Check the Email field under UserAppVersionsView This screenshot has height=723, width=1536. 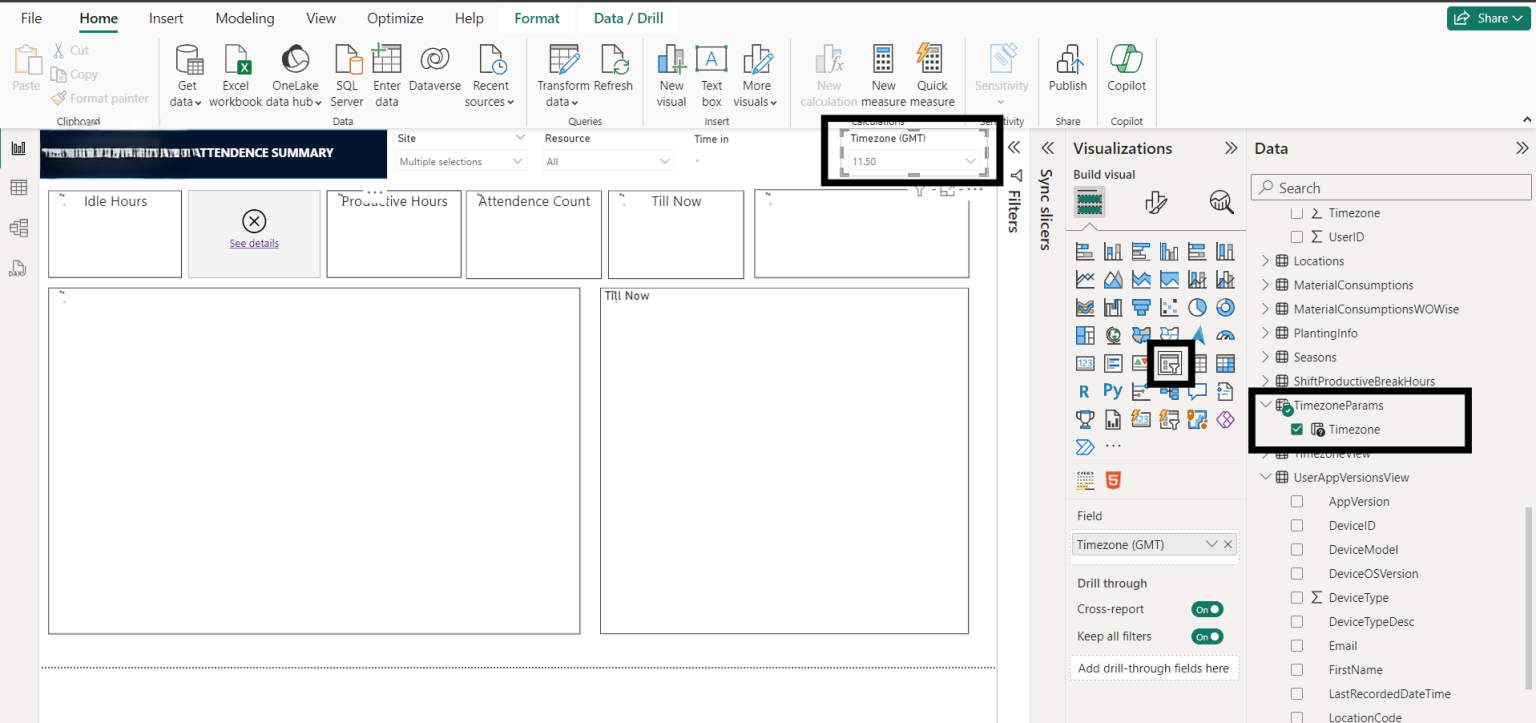pyautogui.click(x=1297, y=645)
